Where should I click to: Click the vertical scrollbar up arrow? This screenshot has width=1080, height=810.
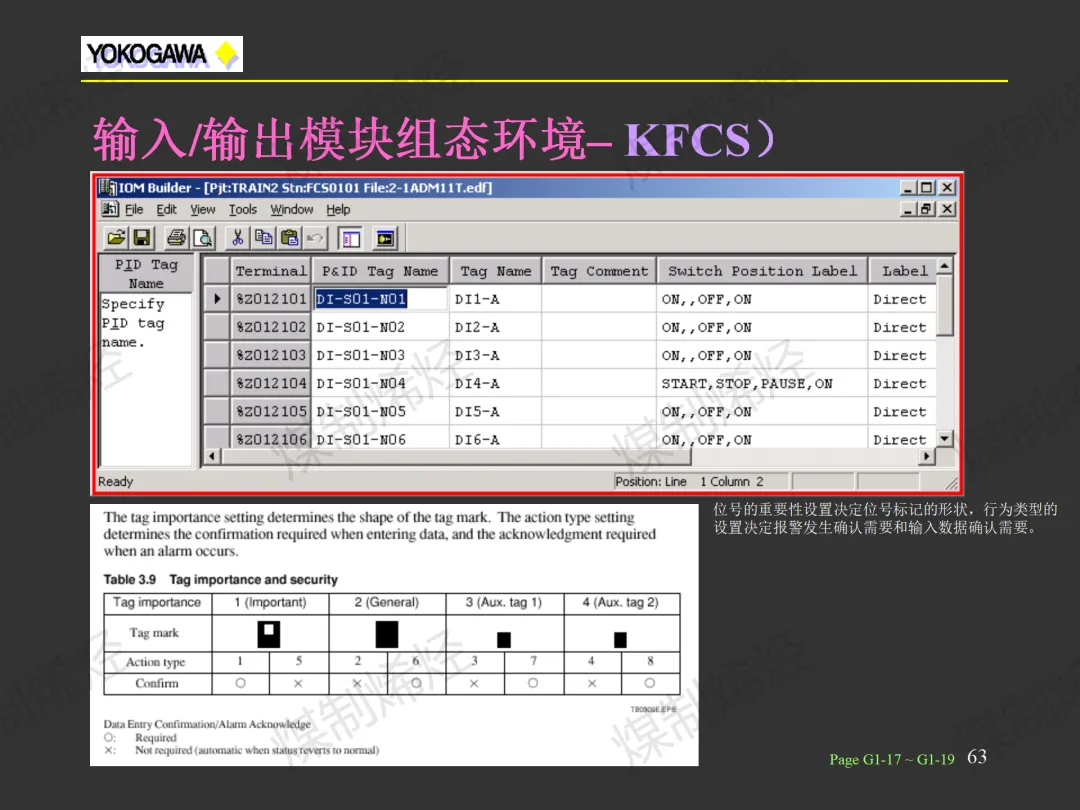click(x=945, y=265)
